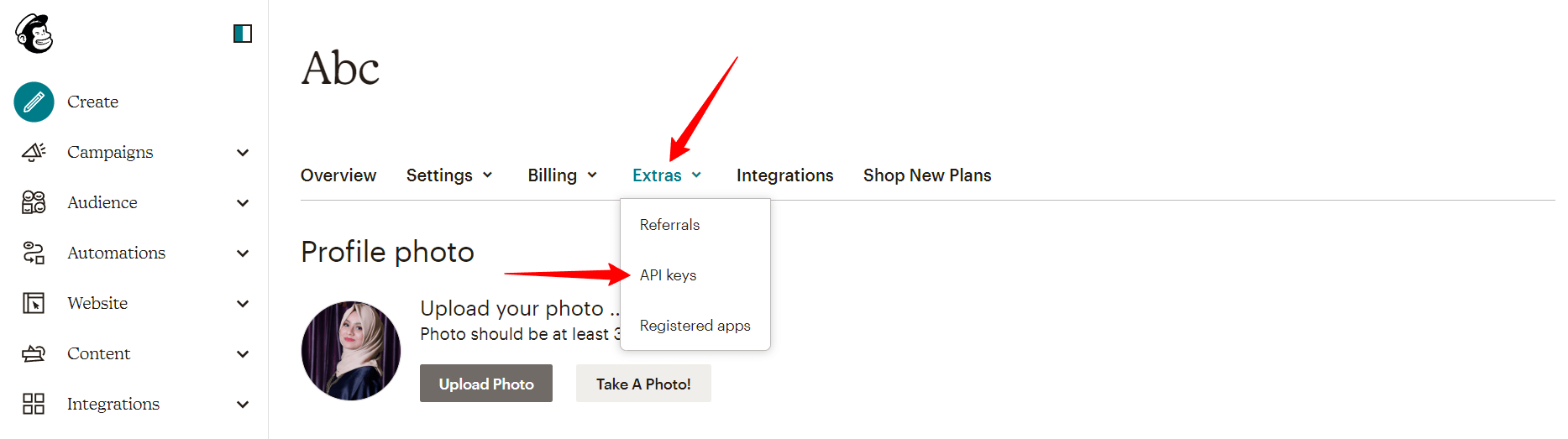Open the Website page icon
This screenshot has width=1568, height=439.
[x=34, y=303]
